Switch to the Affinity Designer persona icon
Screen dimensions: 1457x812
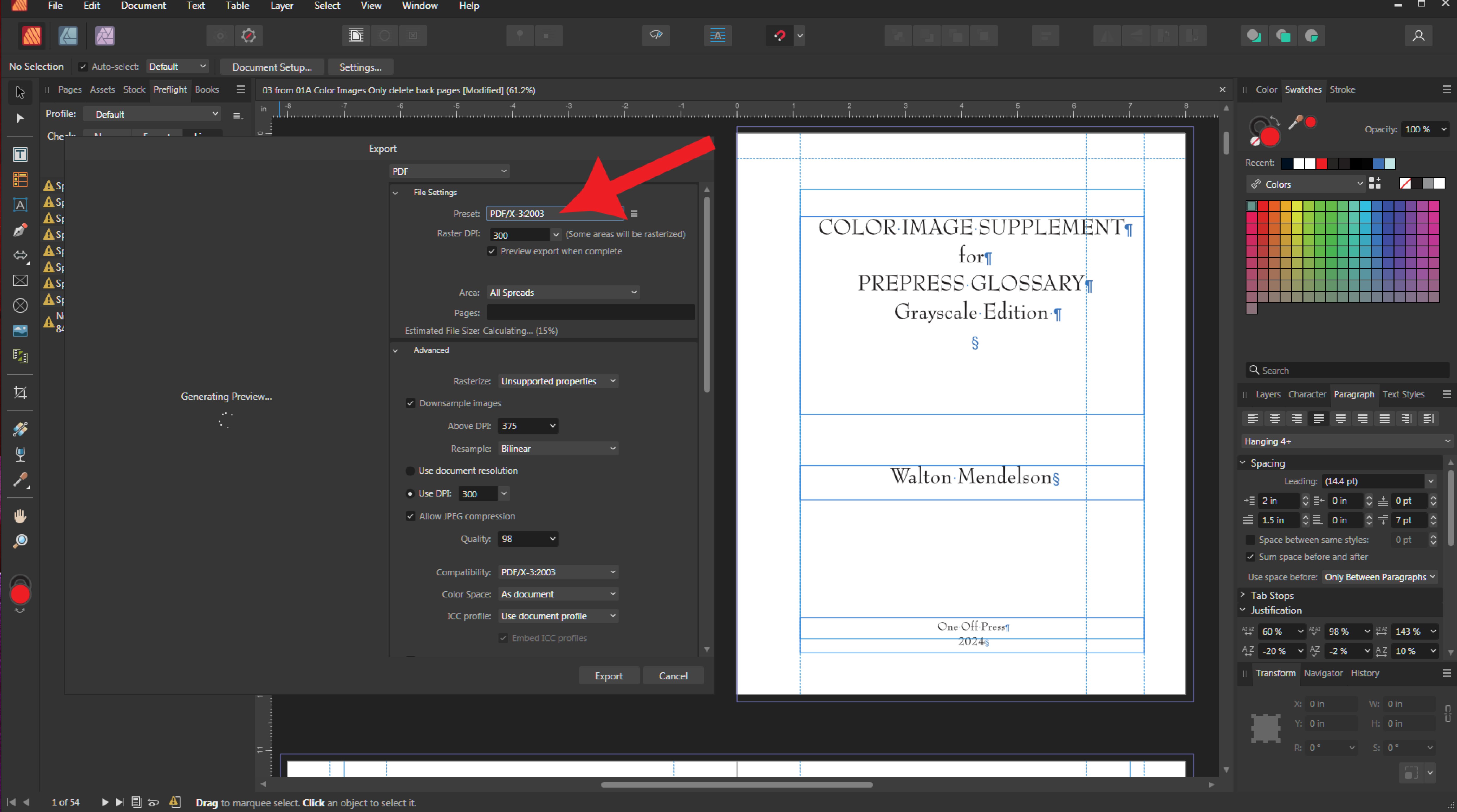coord(68,36)
